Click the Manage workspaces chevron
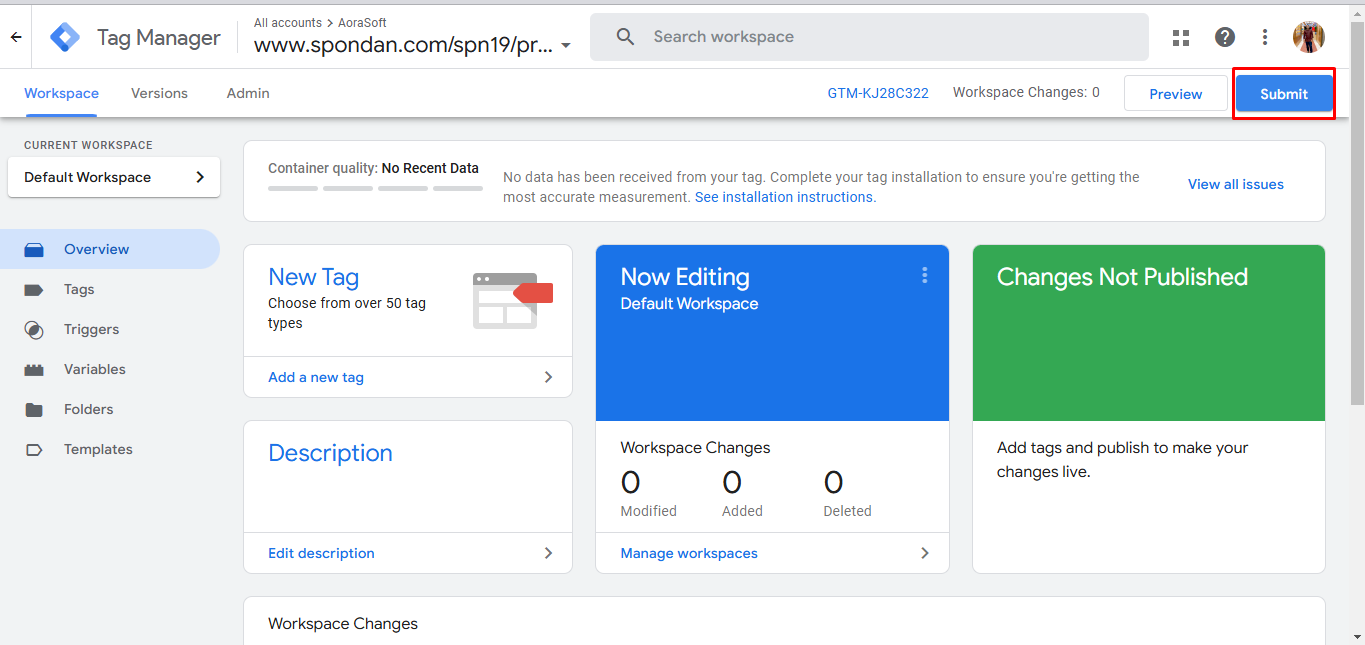This screenshot has height=645, width=1365. 925,553
